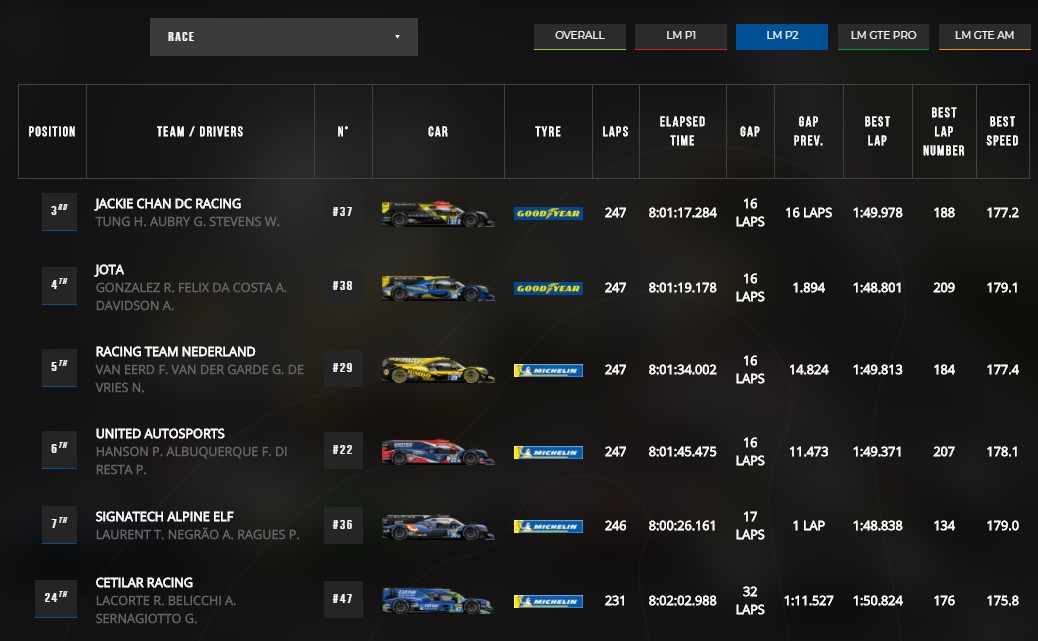Click the JOTA #38 car image
This screenshot has height=641, width=1038.
tap(438, 288)
